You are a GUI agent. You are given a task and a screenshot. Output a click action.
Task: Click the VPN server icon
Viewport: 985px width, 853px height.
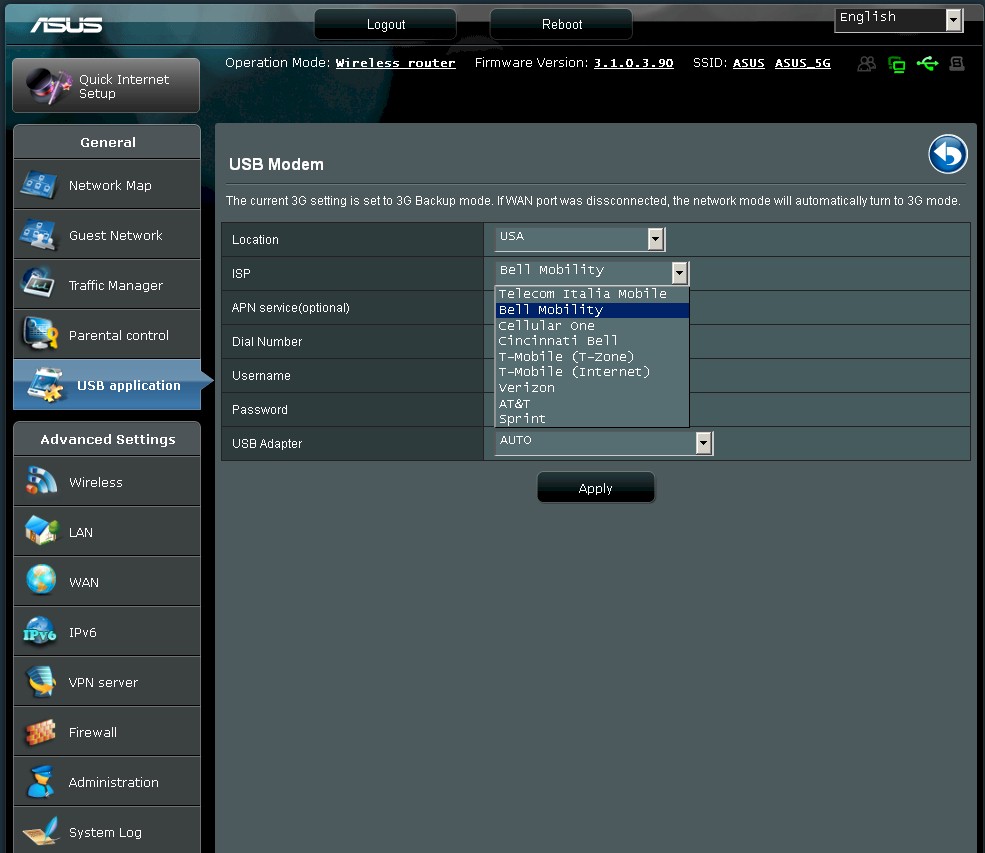coord(40,682)
